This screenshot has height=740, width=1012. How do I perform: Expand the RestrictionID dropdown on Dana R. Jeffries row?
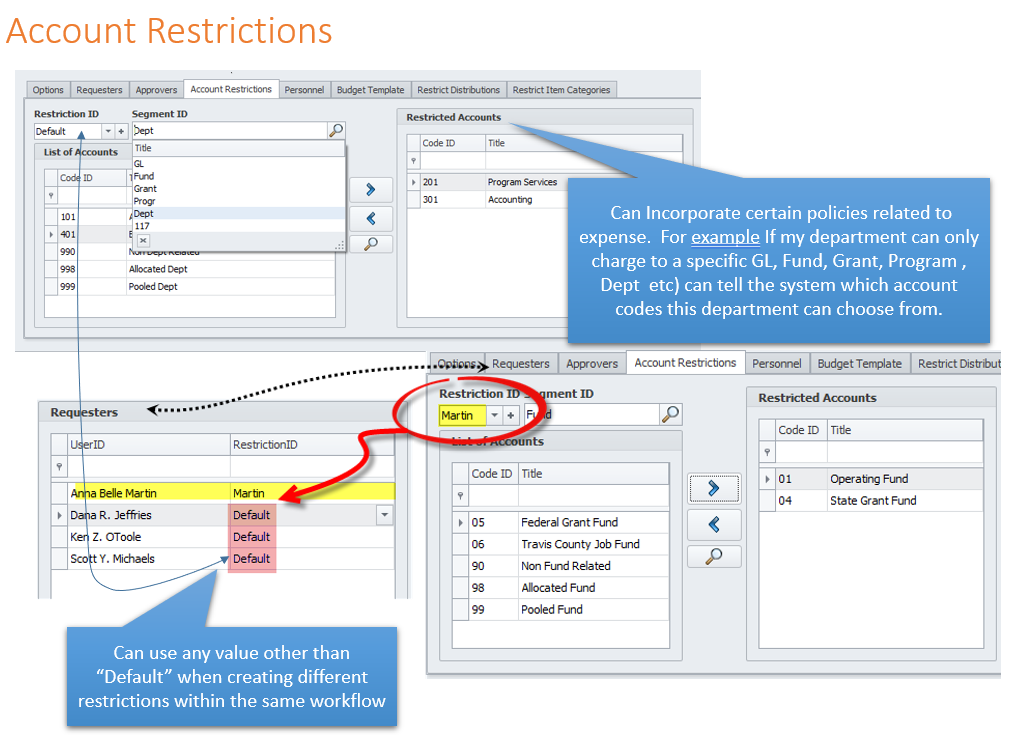[384, 515]
